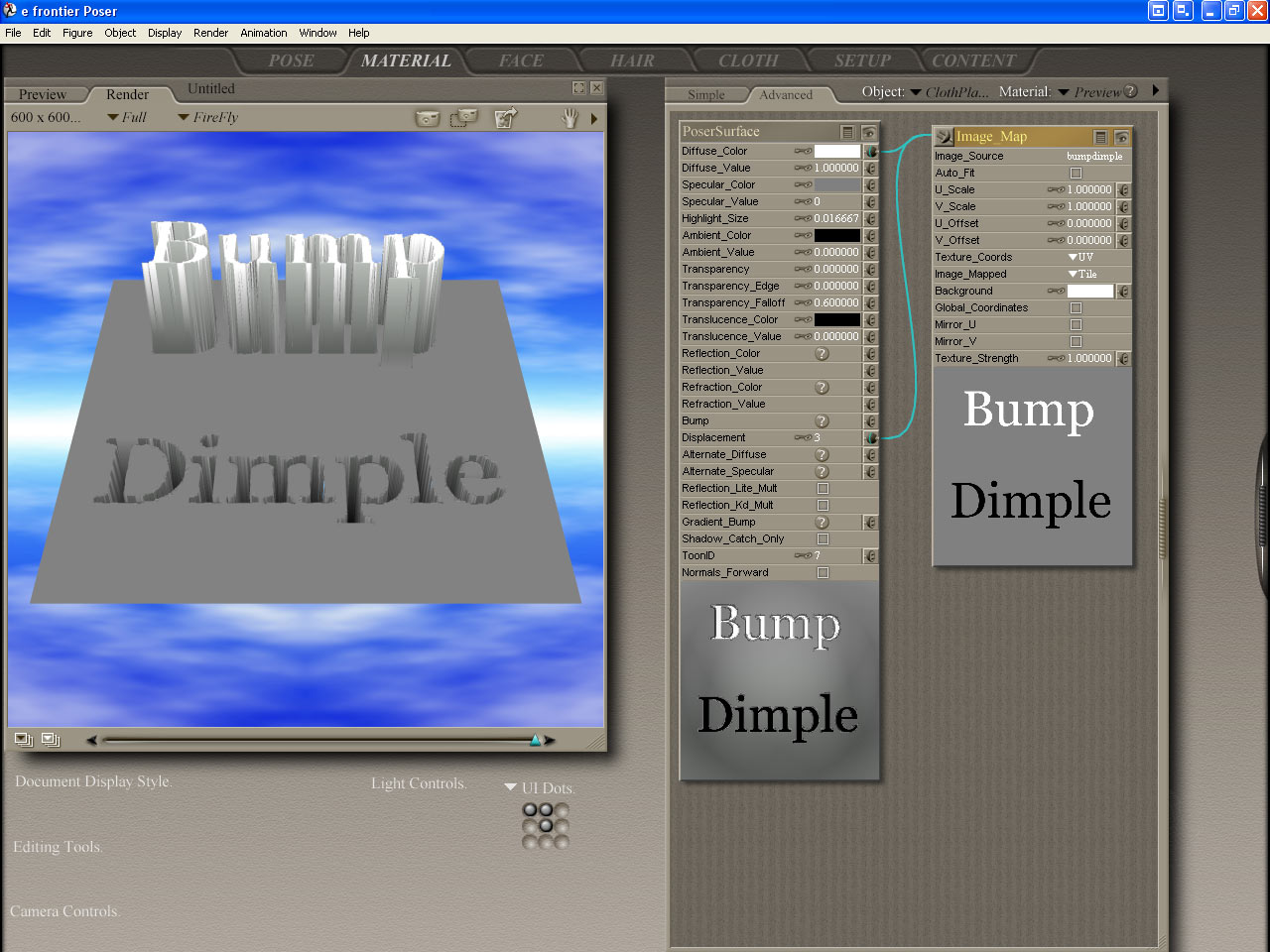This screenshot has height=952, width=1270.
Task: Click the Preview tab of the document
Action: click(44, 93)
